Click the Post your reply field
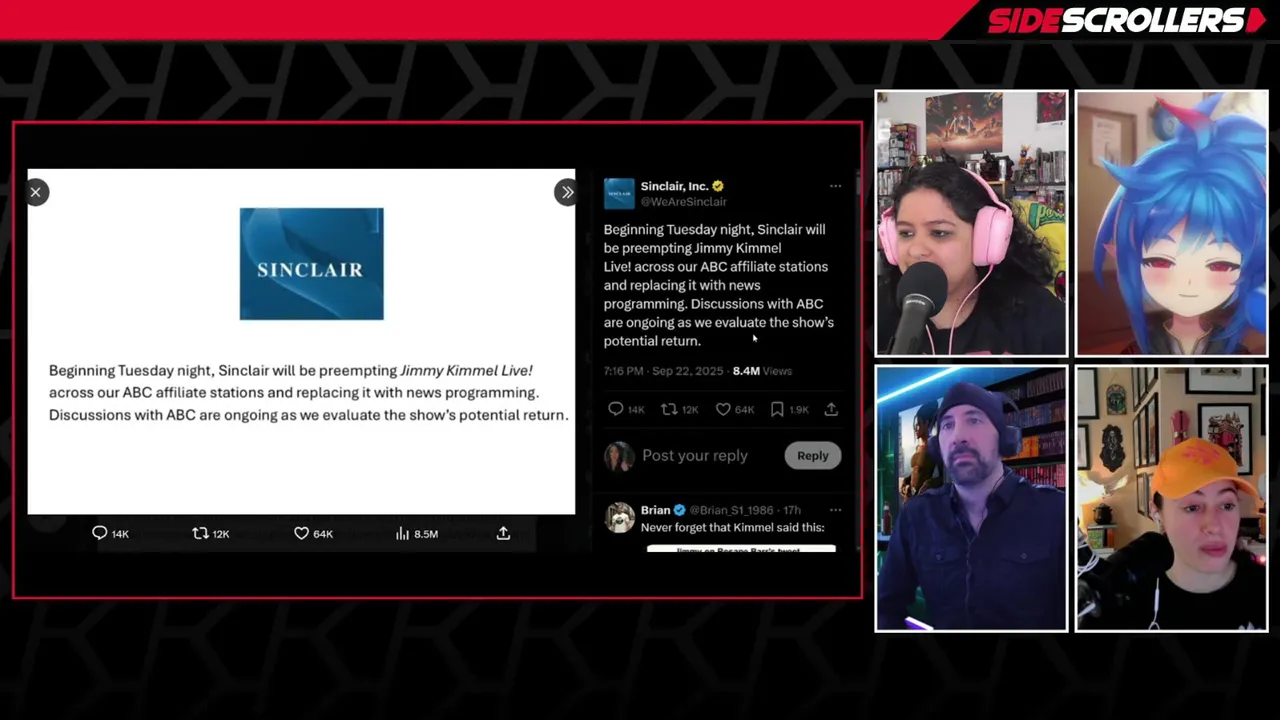 [695, 456]
